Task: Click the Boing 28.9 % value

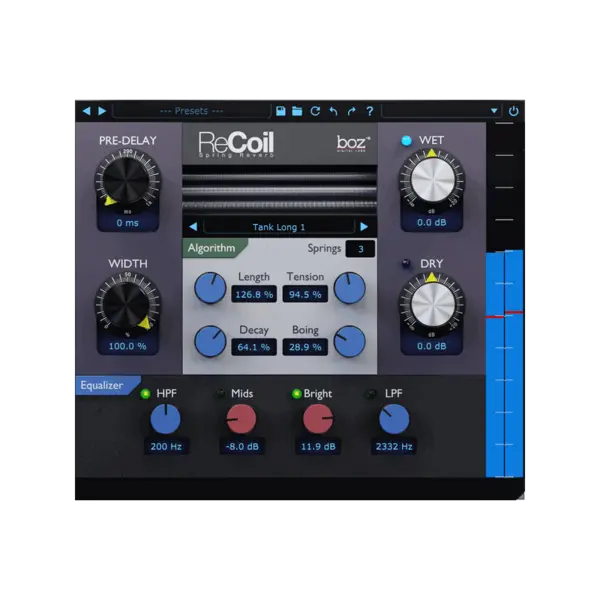Action: click(x=305, y=347)
